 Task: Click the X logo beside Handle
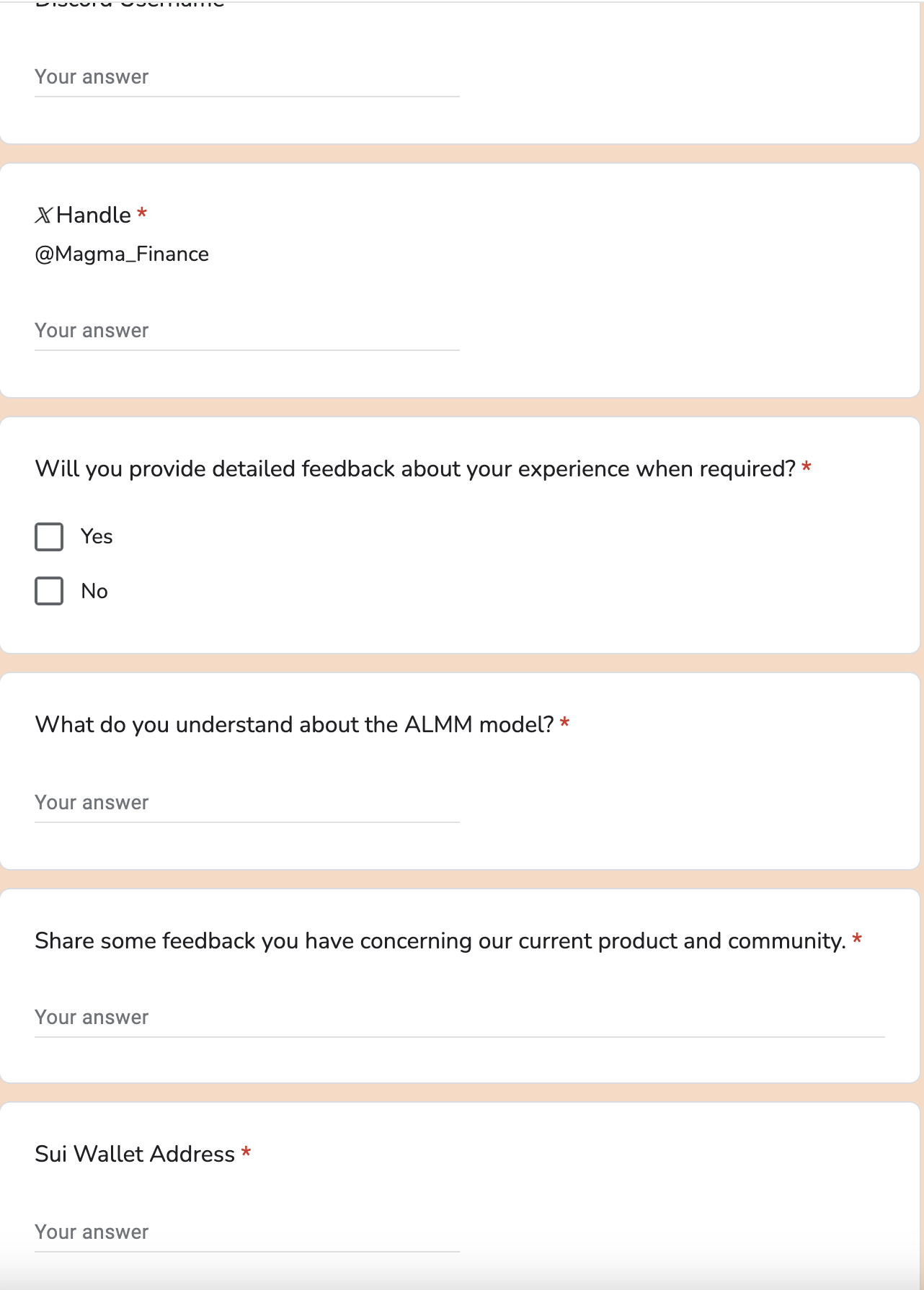(x=44, y=215)
